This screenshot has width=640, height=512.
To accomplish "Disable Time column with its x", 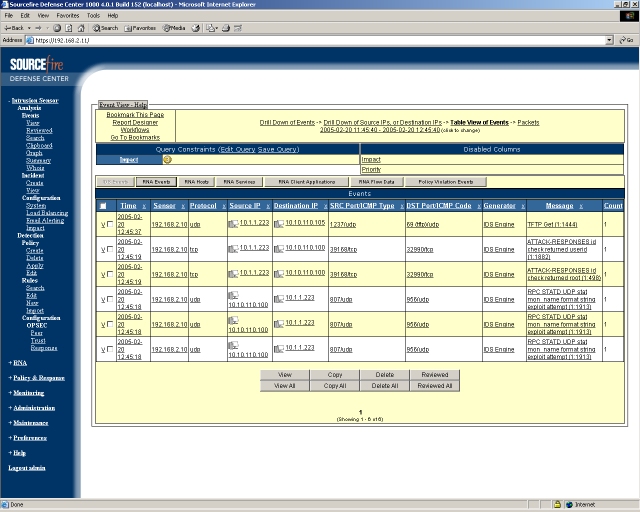I will (x=144, y=206).
